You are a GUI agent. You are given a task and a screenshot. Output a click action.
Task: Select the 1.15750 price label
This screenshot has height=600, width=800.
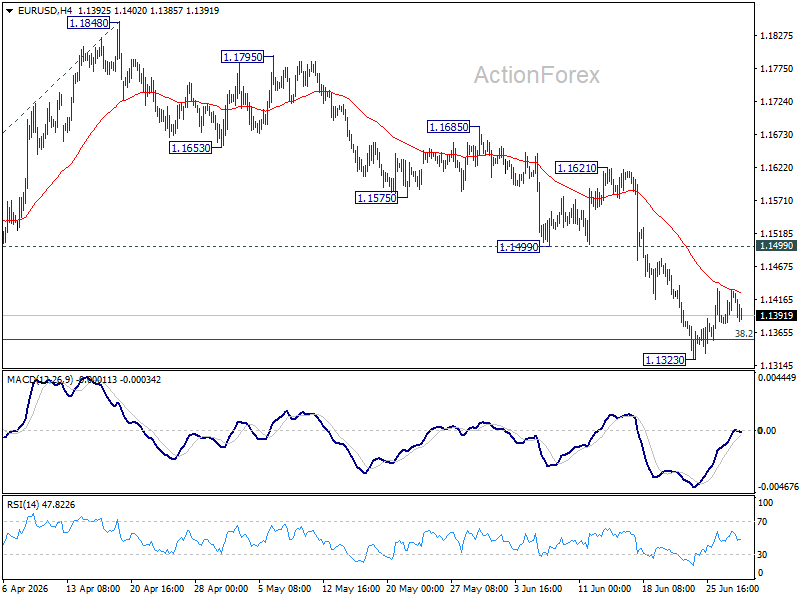pos(376,197)
